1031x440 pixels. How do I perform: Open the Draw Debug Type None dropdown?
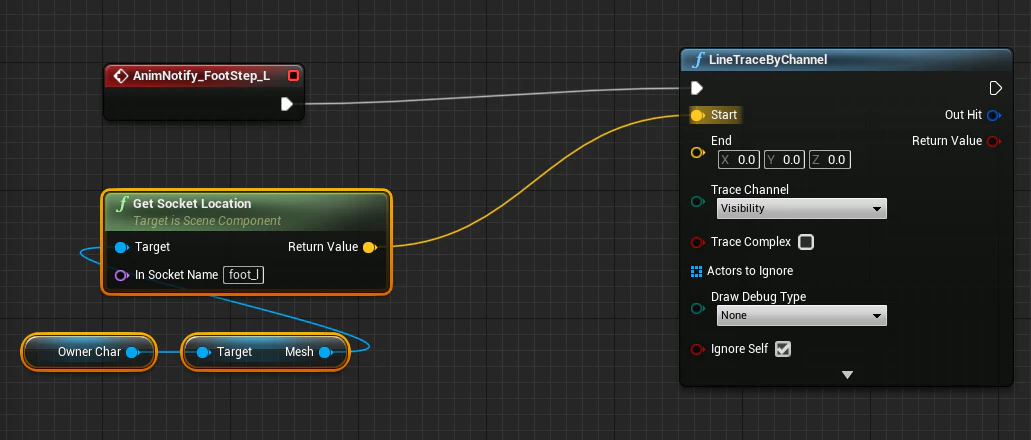[x=802, y=316]
